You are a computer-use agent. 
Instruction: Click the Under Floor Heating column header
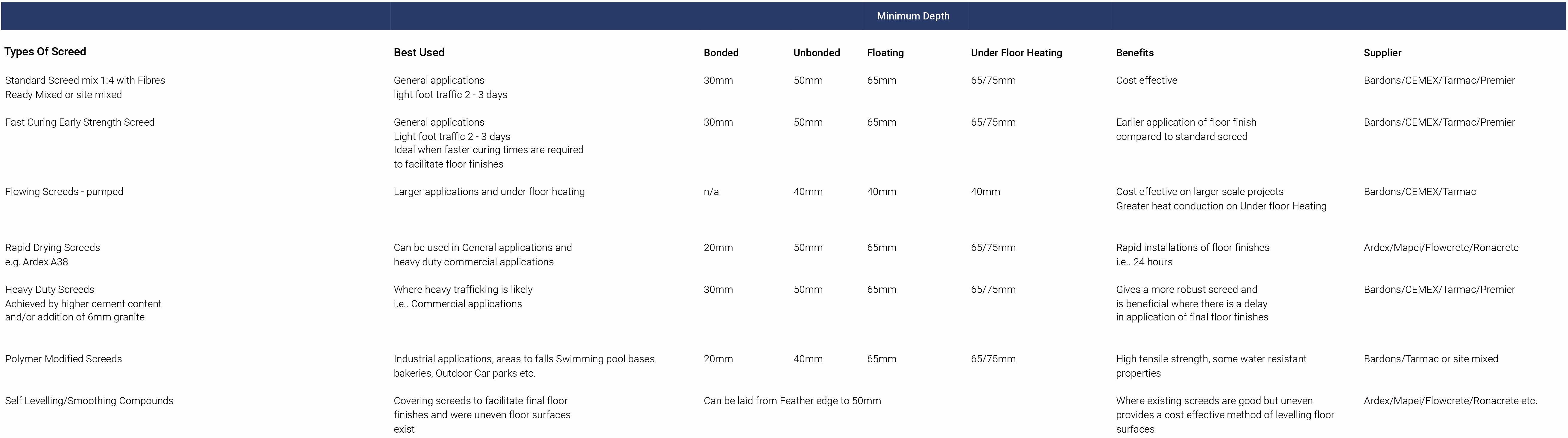1016,53
